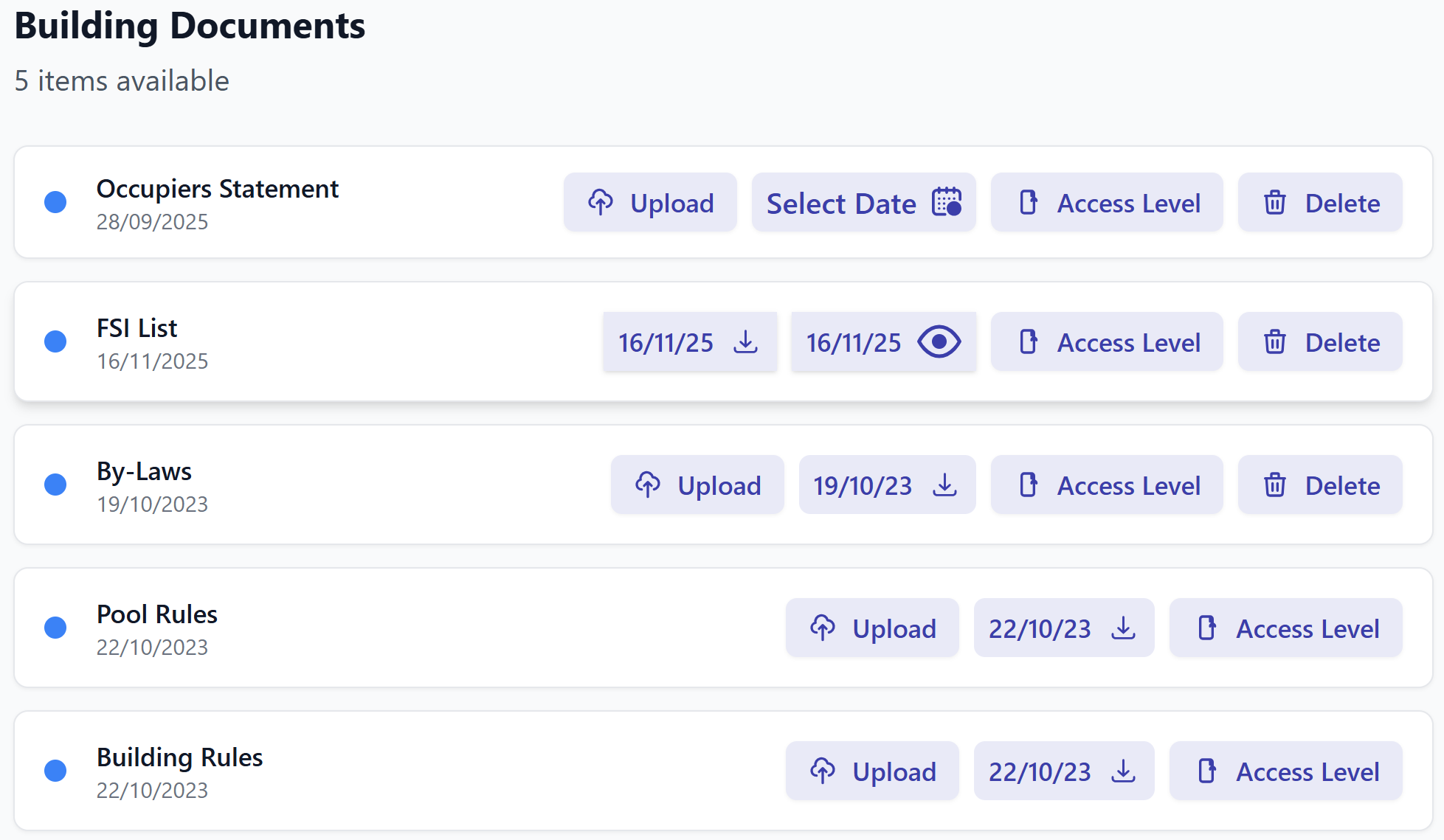Click the Building Documents heading
1444x840 pixels.
190,27
